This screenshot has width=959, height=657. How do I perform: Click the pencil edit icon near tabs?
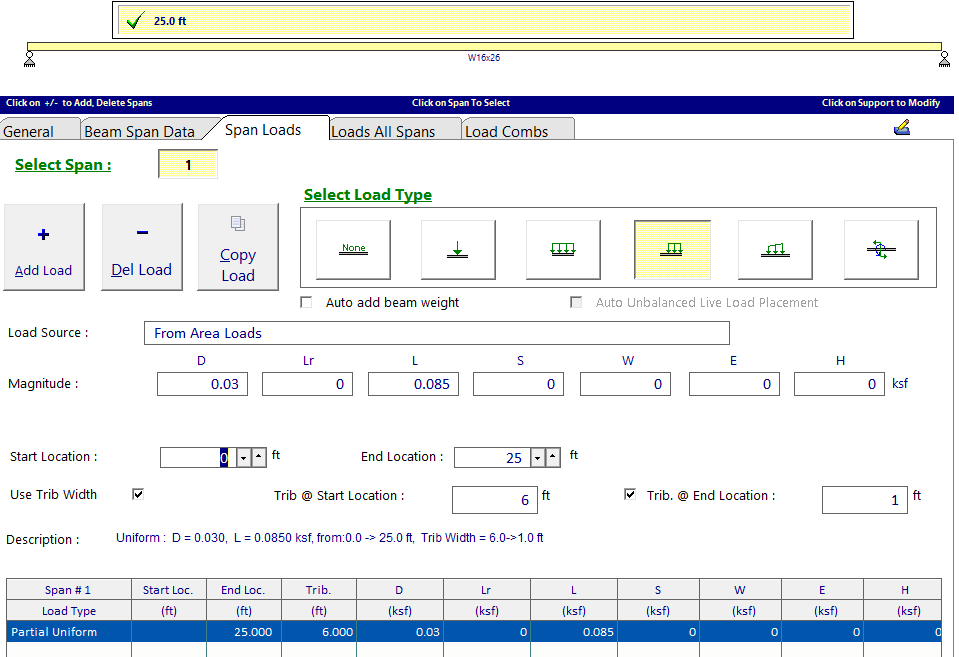(902, 127)
